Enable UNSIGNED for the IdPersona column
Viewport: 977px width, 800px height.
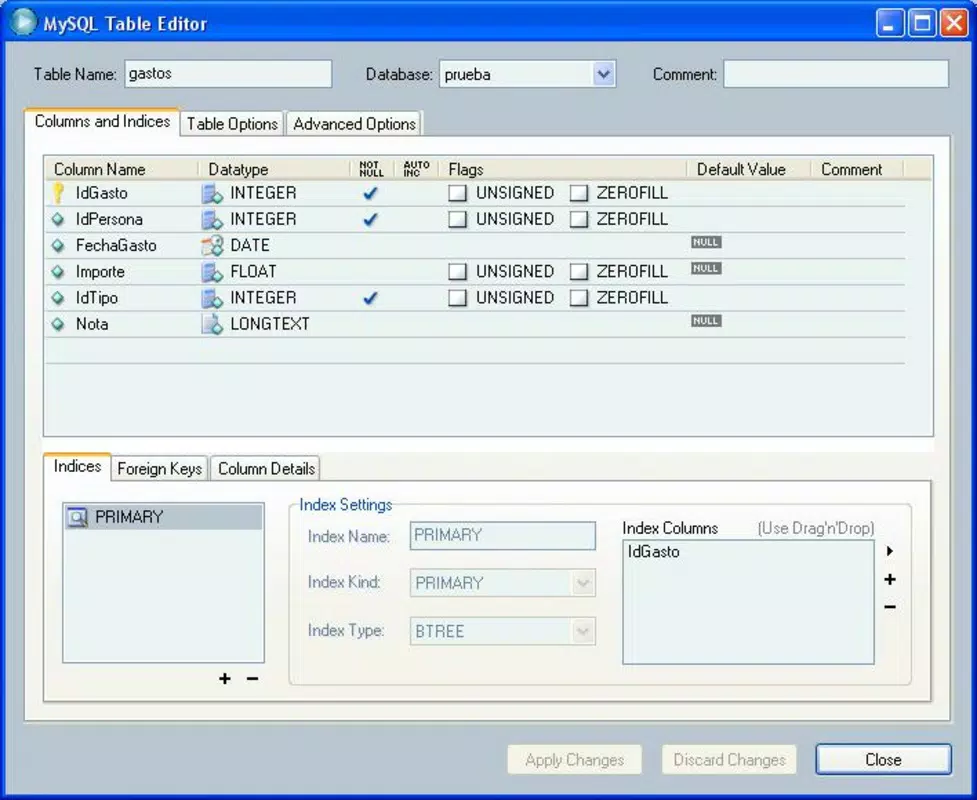click(457, 219)
